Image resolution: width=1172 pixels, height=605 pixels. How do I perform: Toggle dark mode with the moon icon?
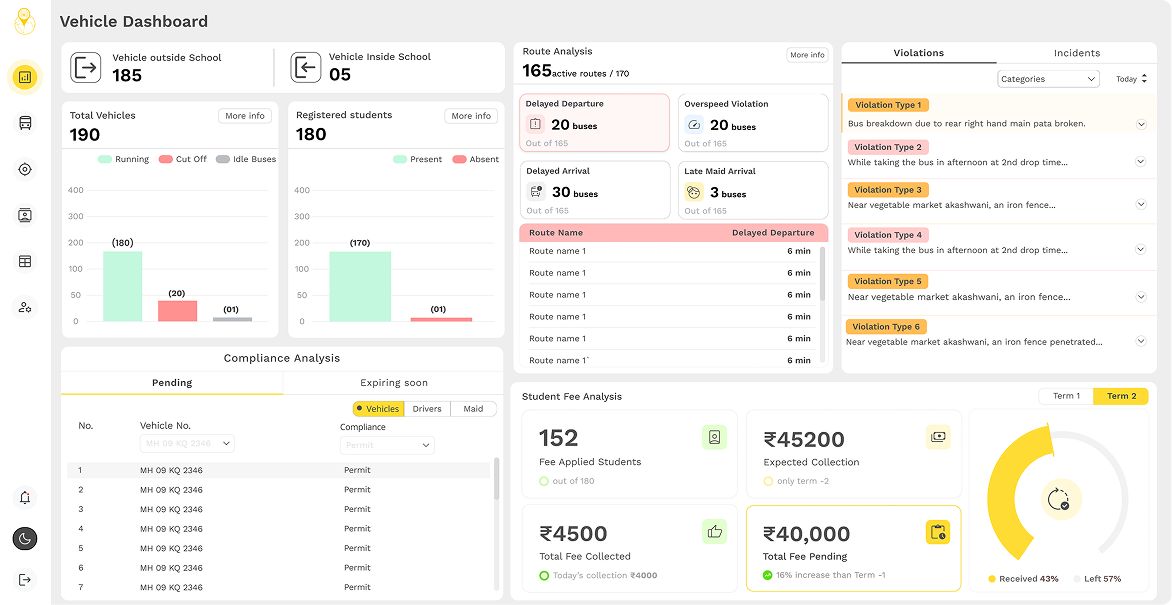(25, 539)
